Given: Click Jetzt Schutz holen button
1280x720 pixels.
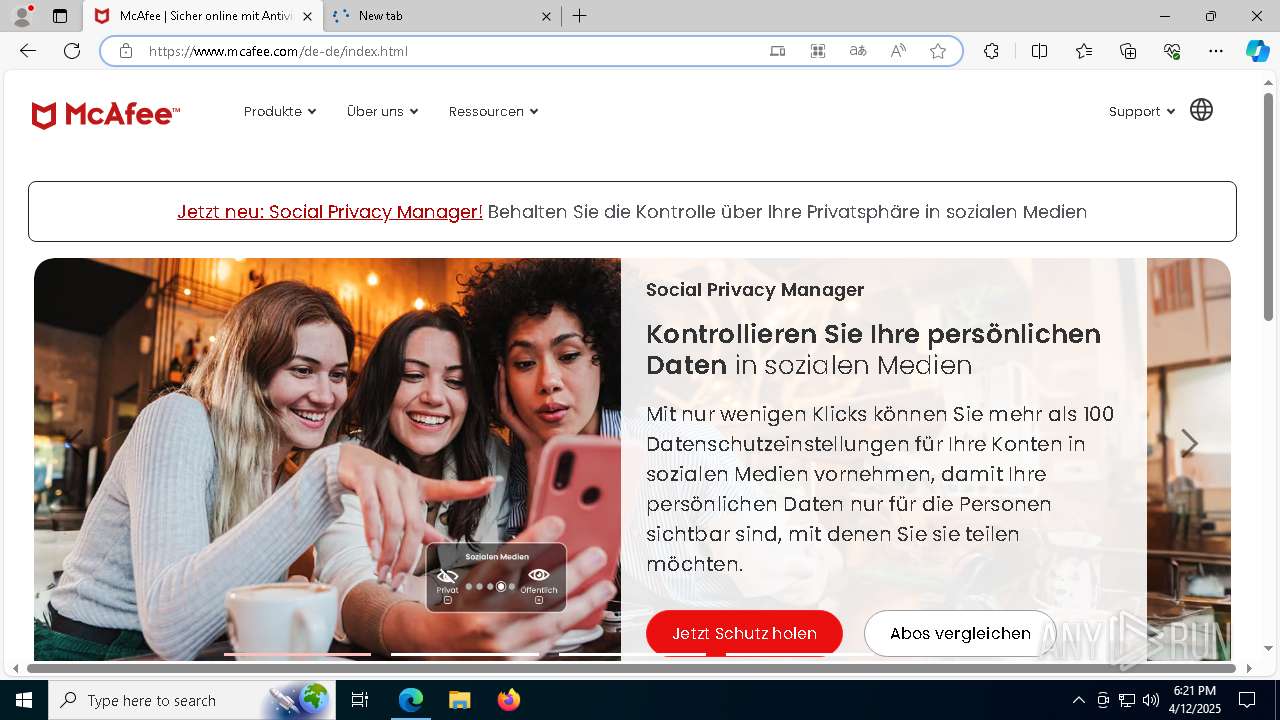Looking at the screenshot, I should pyautogui.click(x=744, y=633).
